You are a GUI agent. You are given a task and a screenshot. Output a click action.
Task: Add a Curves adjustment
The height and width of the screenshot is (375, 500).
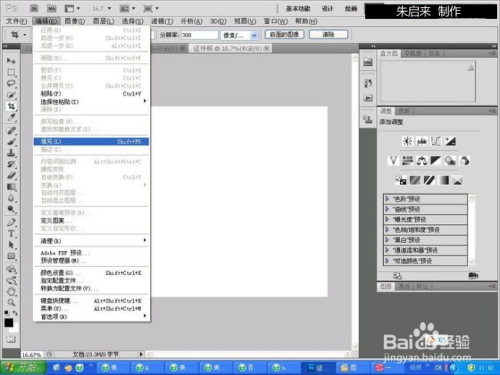point(436,141)
